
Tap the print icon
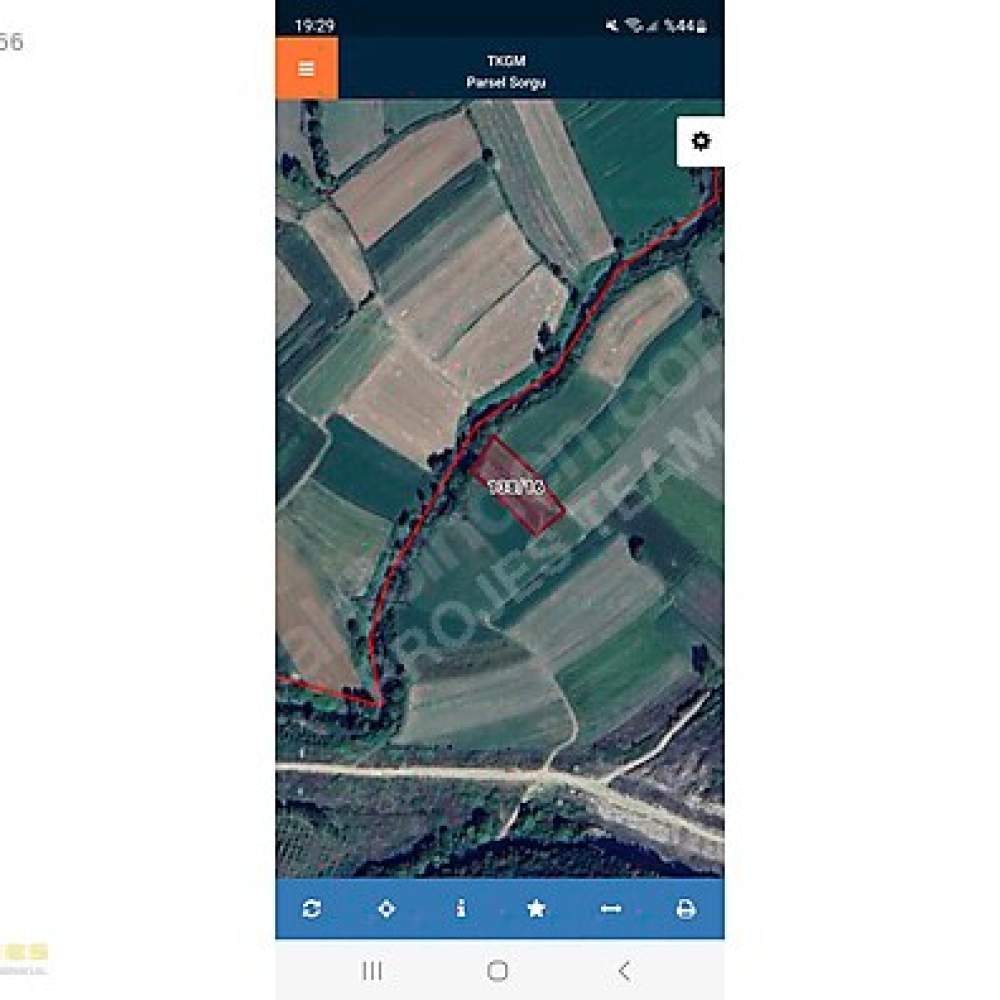click(x=686, y=909)
